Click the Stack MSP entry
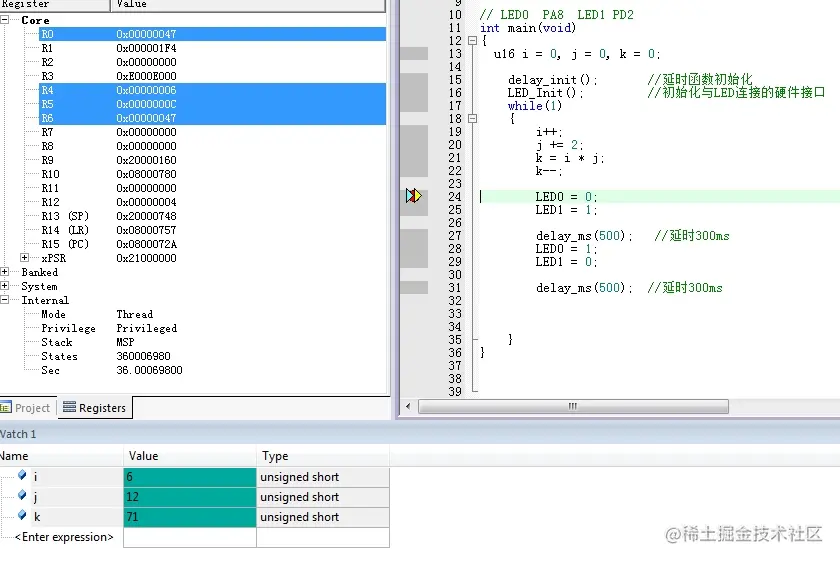Viewport: 840px width, 561px height. pyautogui.click(x=87, y=342)
